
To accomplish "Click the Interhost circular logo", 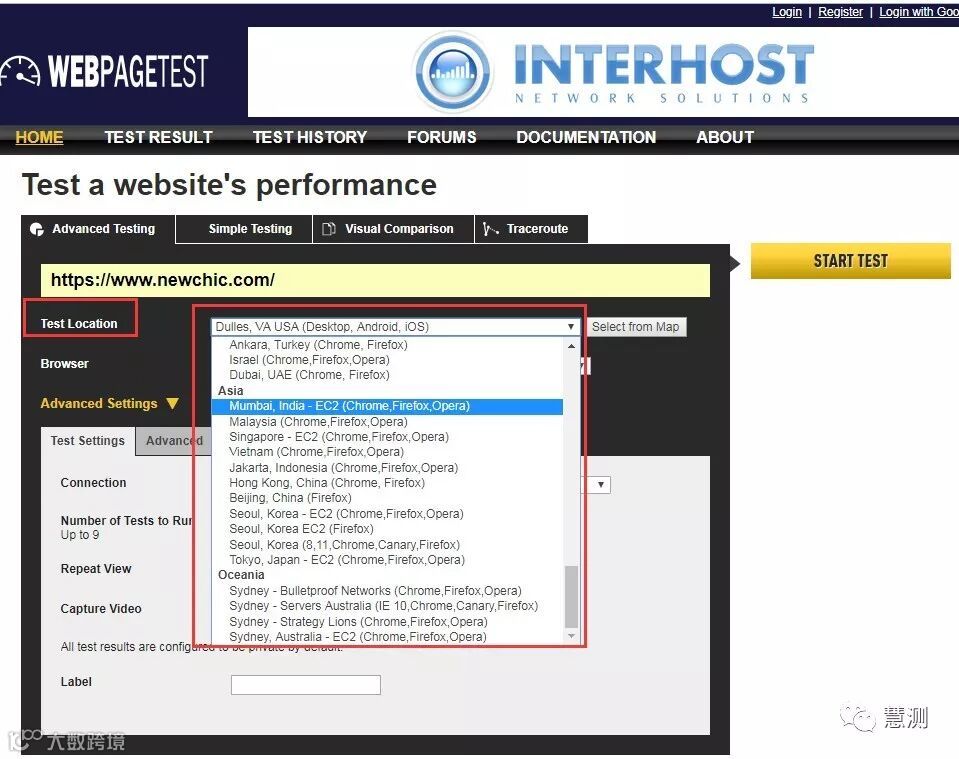I will point(453,72).
